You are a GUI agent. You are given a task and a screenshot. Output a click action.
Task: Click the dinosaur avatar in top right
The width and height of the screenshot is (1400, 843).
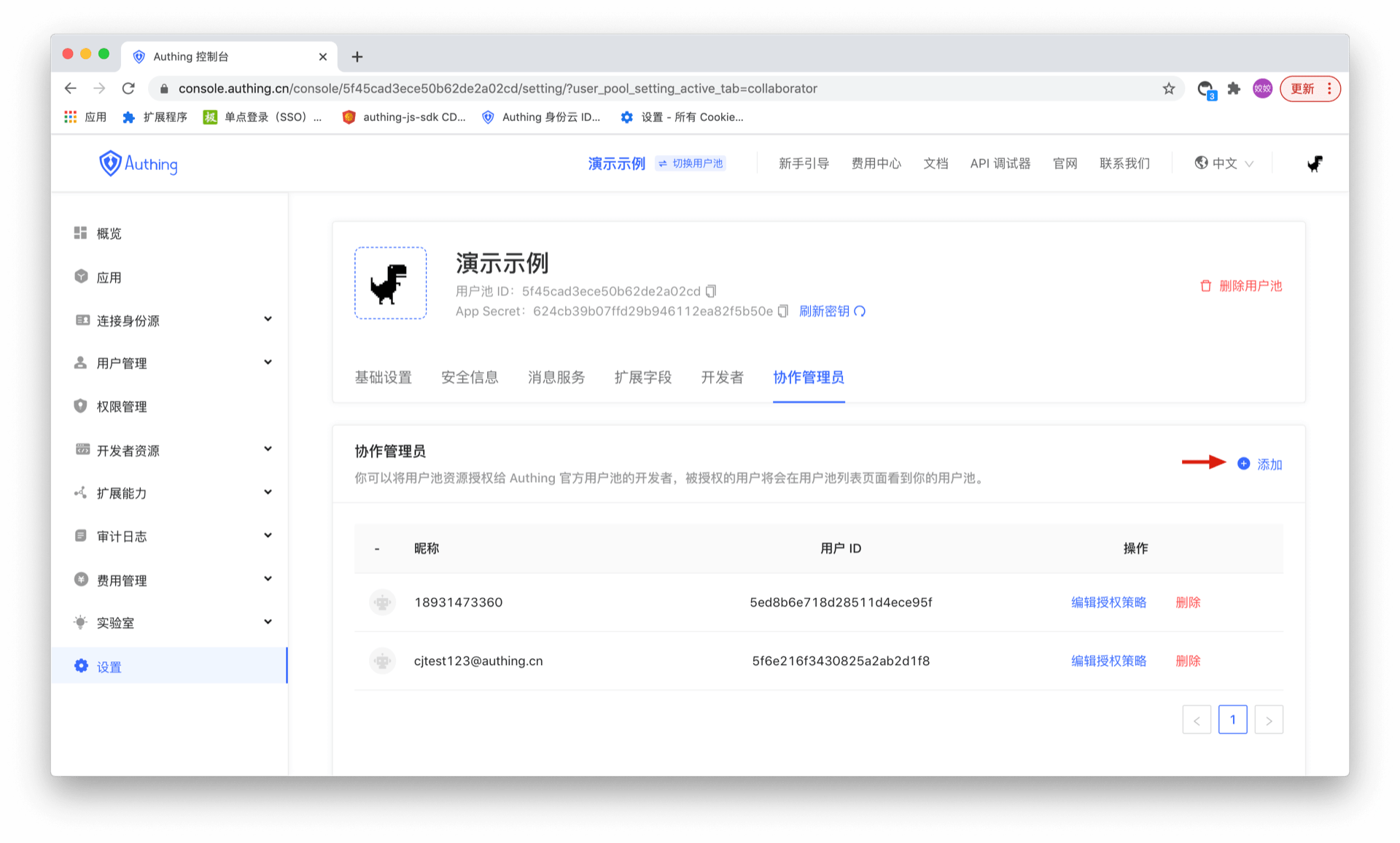[1314, 163]
